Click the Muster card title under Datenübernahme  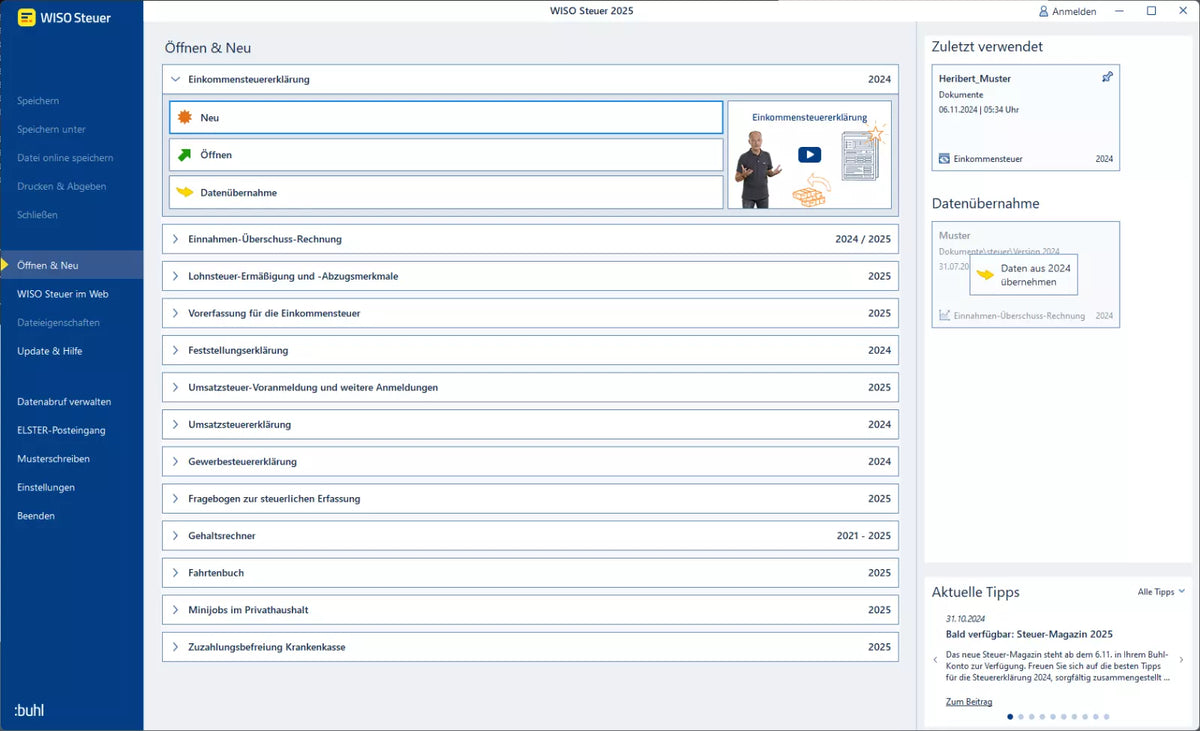click(x=955, y=235)
